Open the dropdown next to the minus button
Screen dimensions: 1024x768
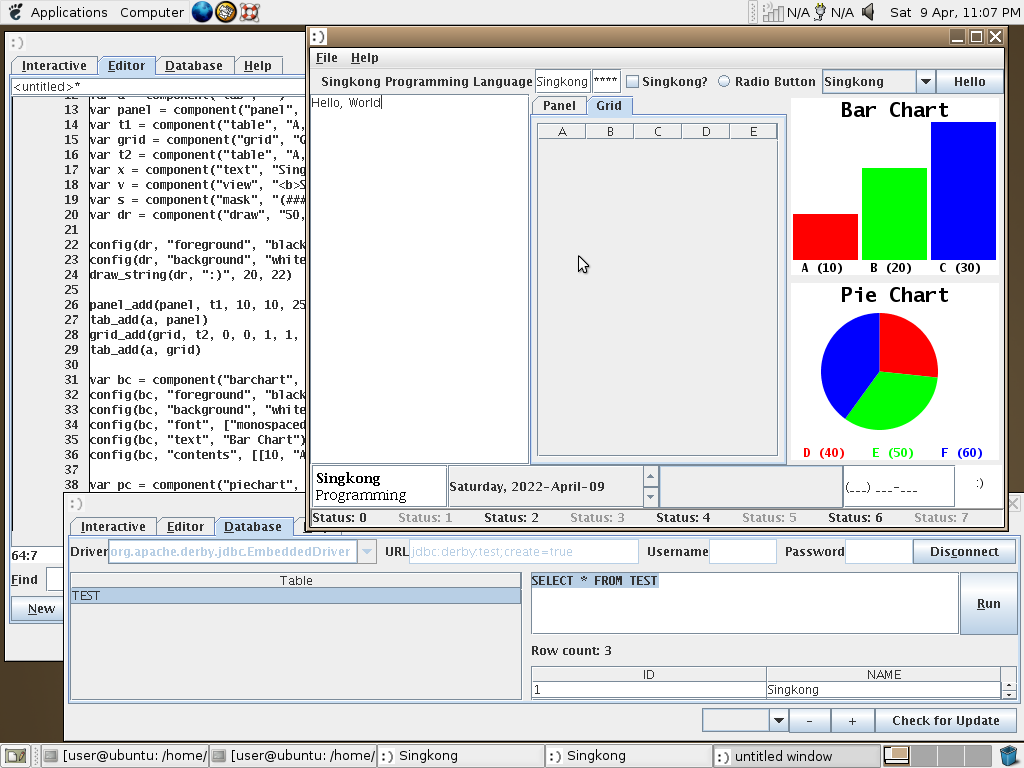778,720
